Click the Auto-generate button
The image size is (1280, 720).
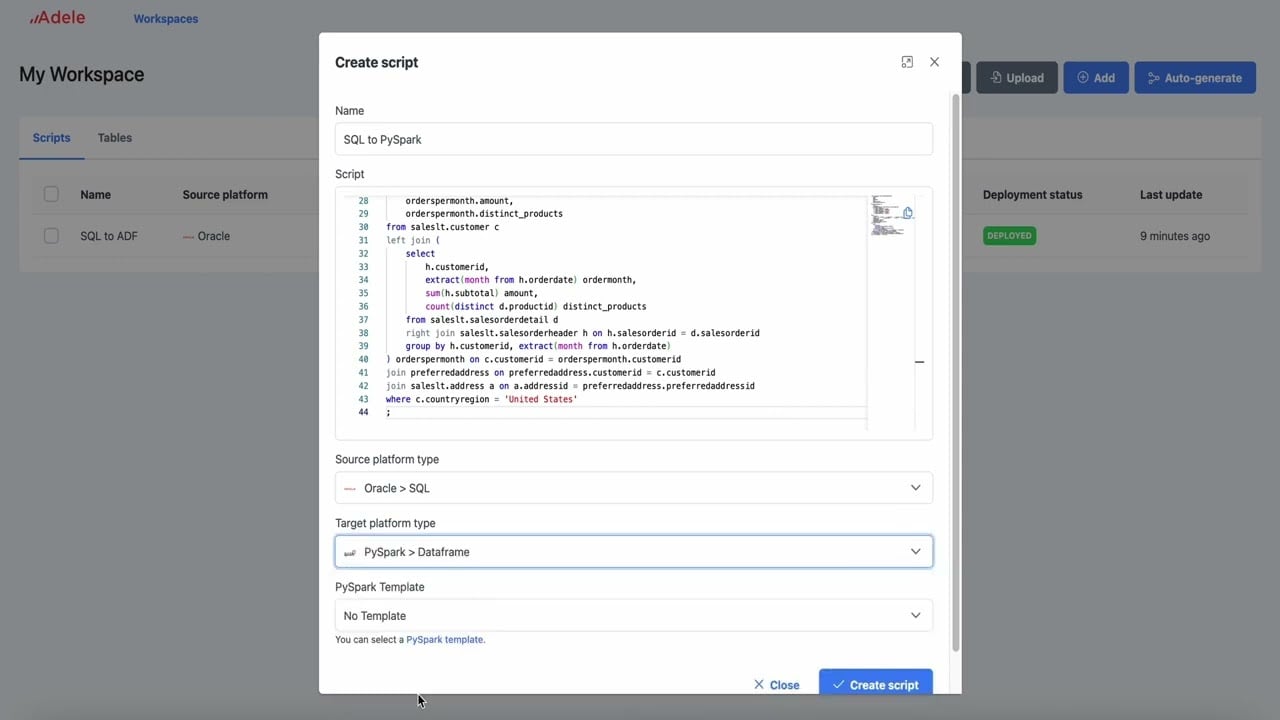[x=1195, y=78]
